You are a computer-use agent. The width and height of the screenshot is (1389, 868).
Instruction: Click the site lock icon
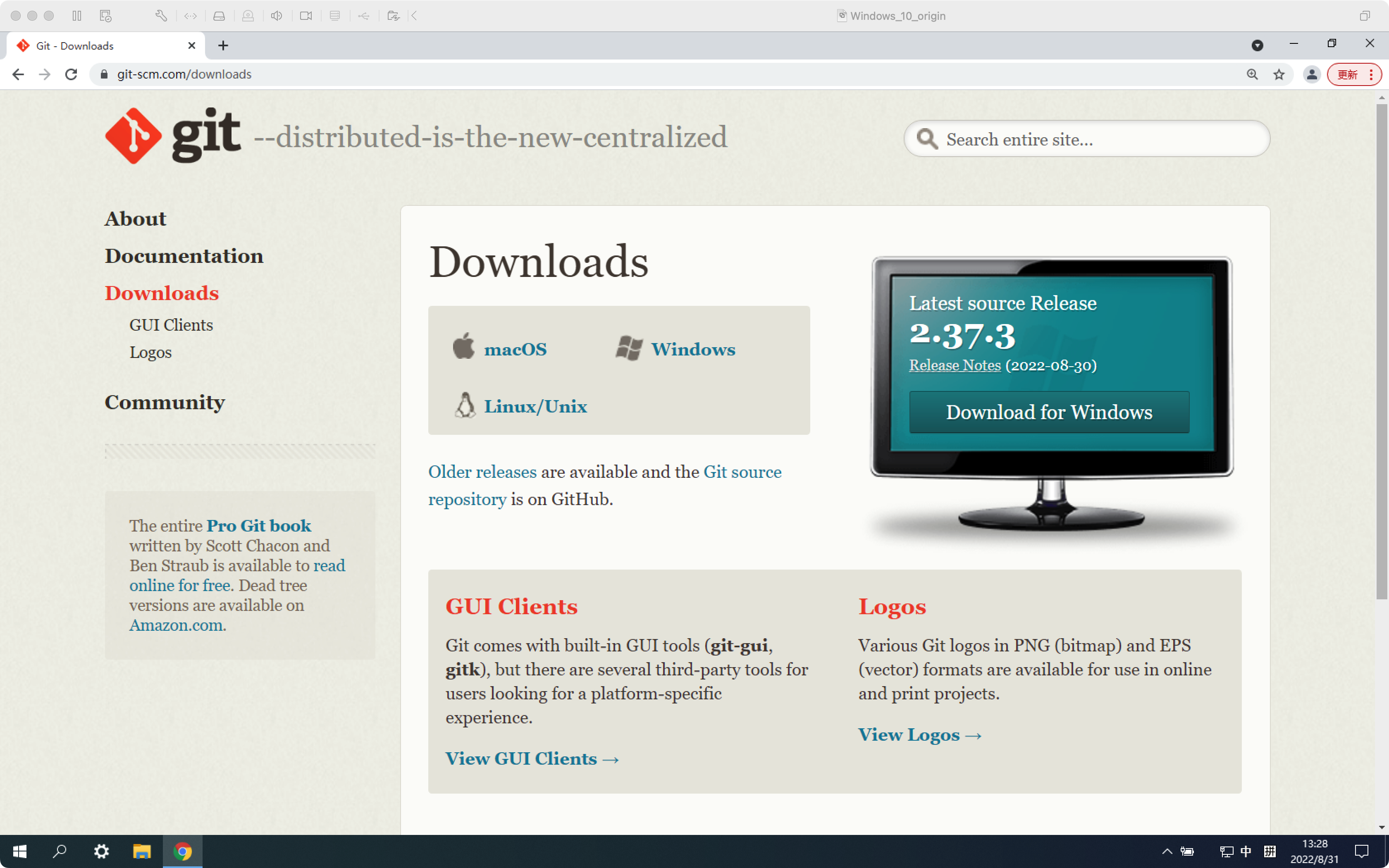(x=104, y=74)
